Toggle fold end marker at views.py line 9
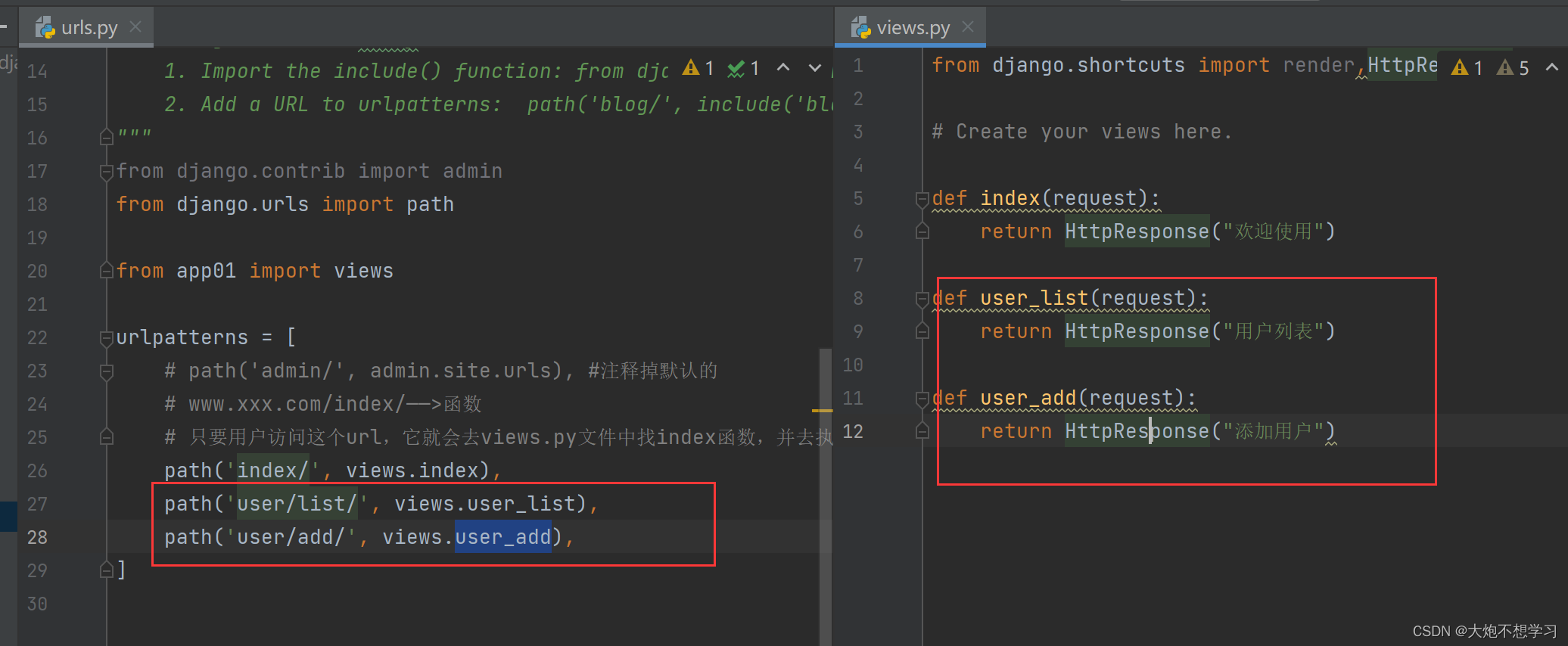 click(922, 331)
